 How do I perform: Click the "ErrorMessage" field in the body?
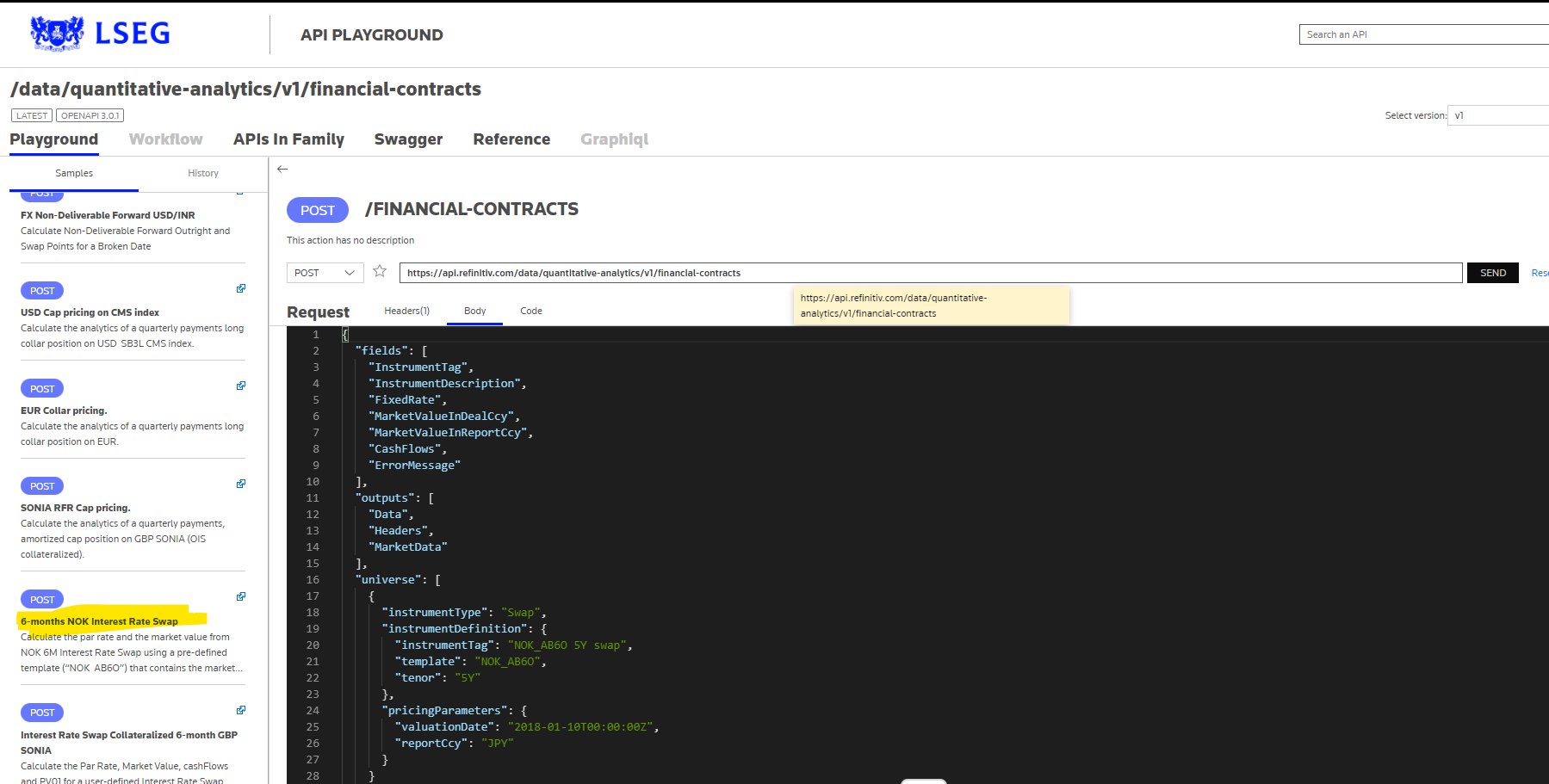[x=414, y=465]
